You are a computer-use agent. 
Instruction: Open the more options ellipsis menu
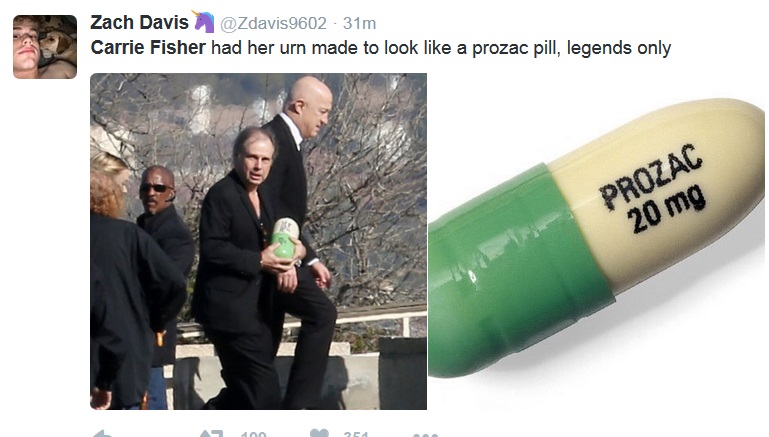tap(425, 435)
